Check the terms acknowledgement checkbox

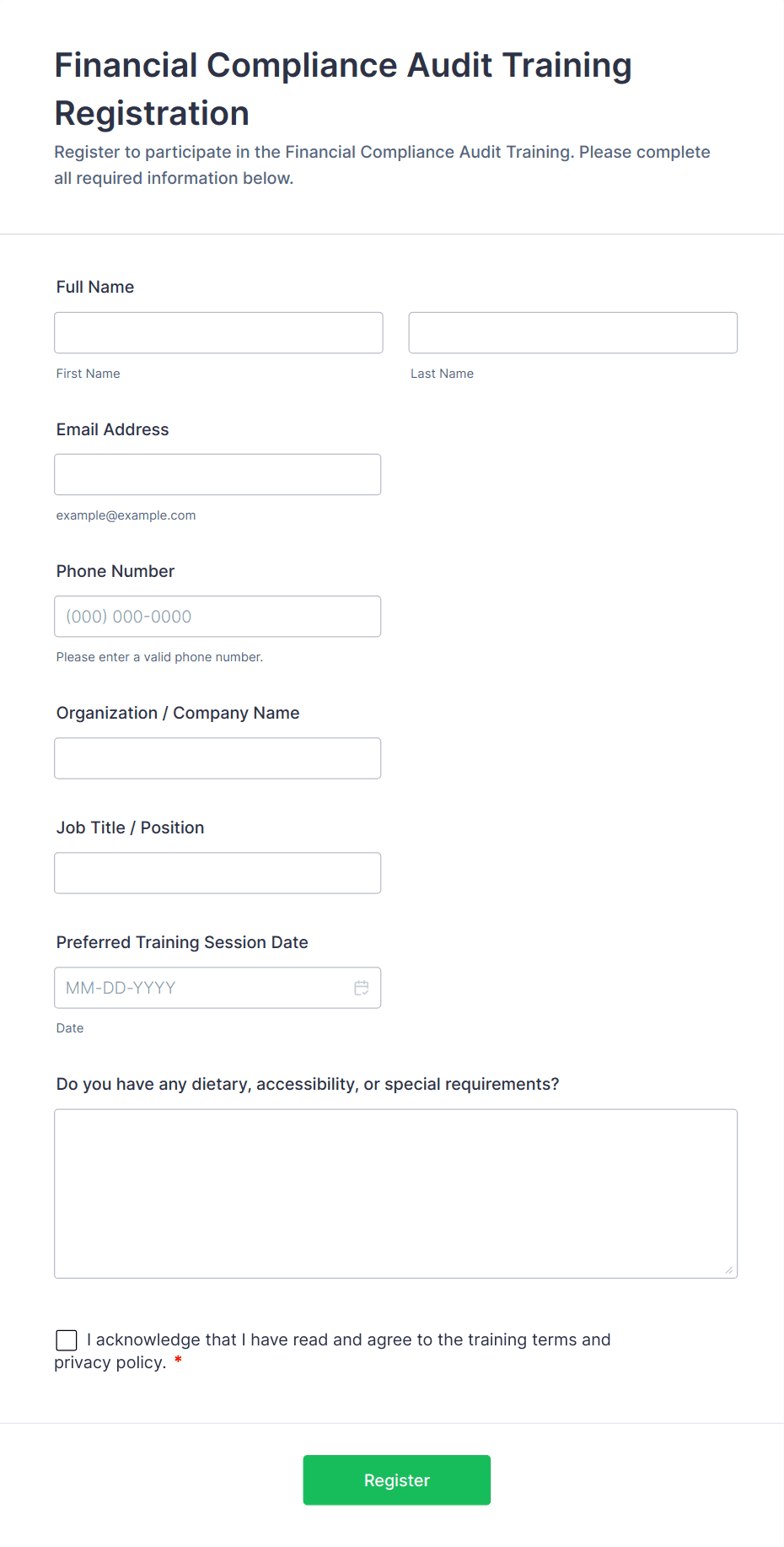[67, 1340]
